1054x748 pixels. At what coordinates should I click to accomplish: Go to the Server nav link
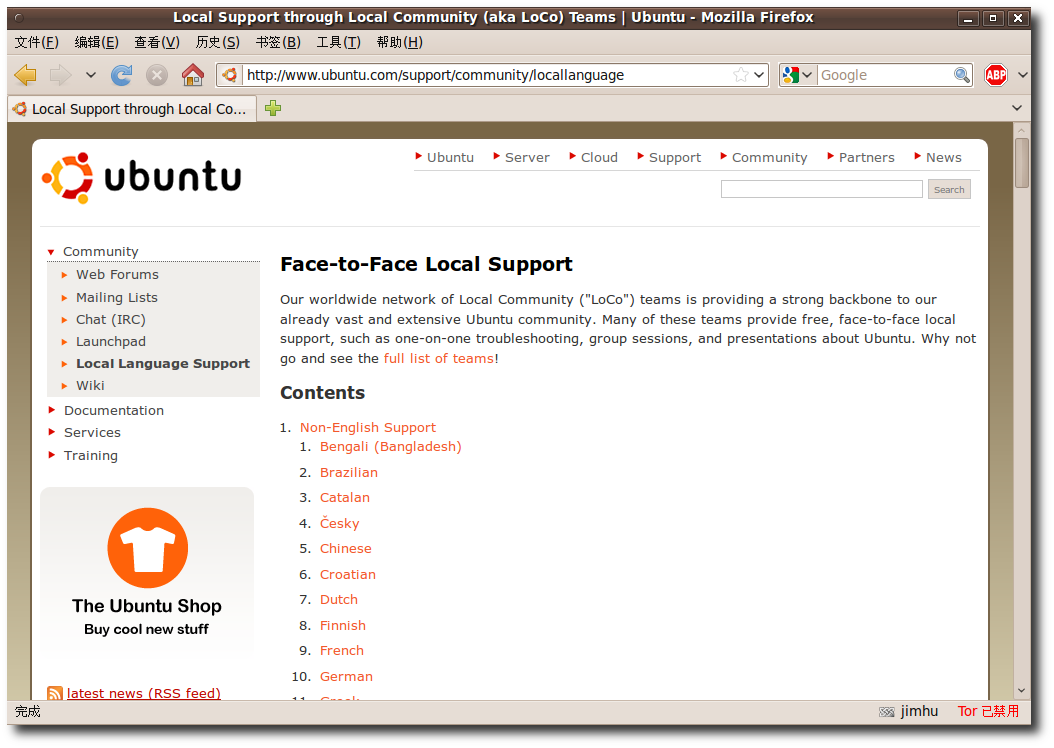[x=527, y=157]
